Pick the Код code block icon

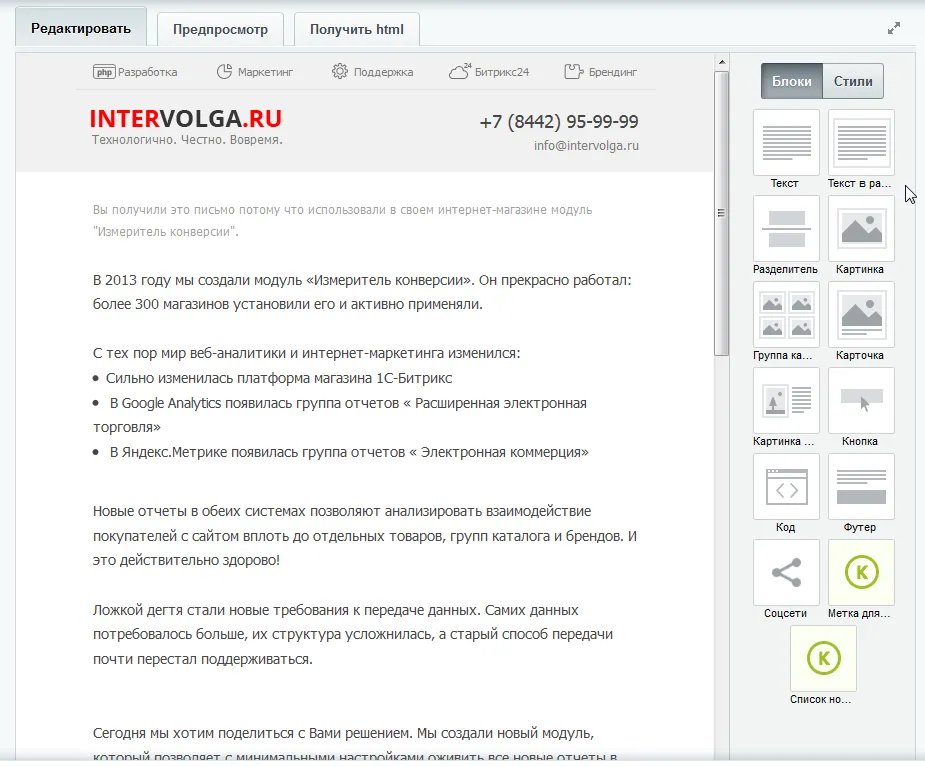click(785, 487)
